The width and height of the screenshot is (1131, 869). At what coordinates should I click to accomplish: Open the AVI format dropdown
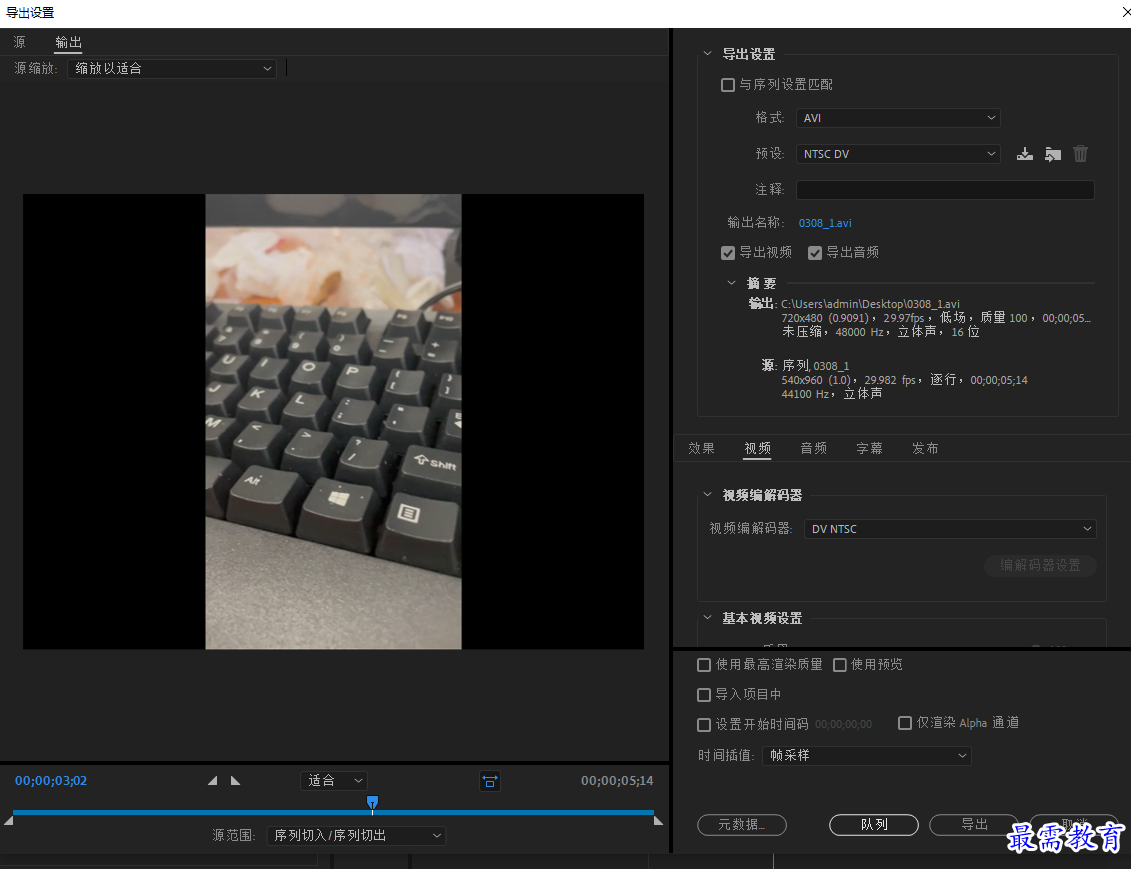pos(898,118)
